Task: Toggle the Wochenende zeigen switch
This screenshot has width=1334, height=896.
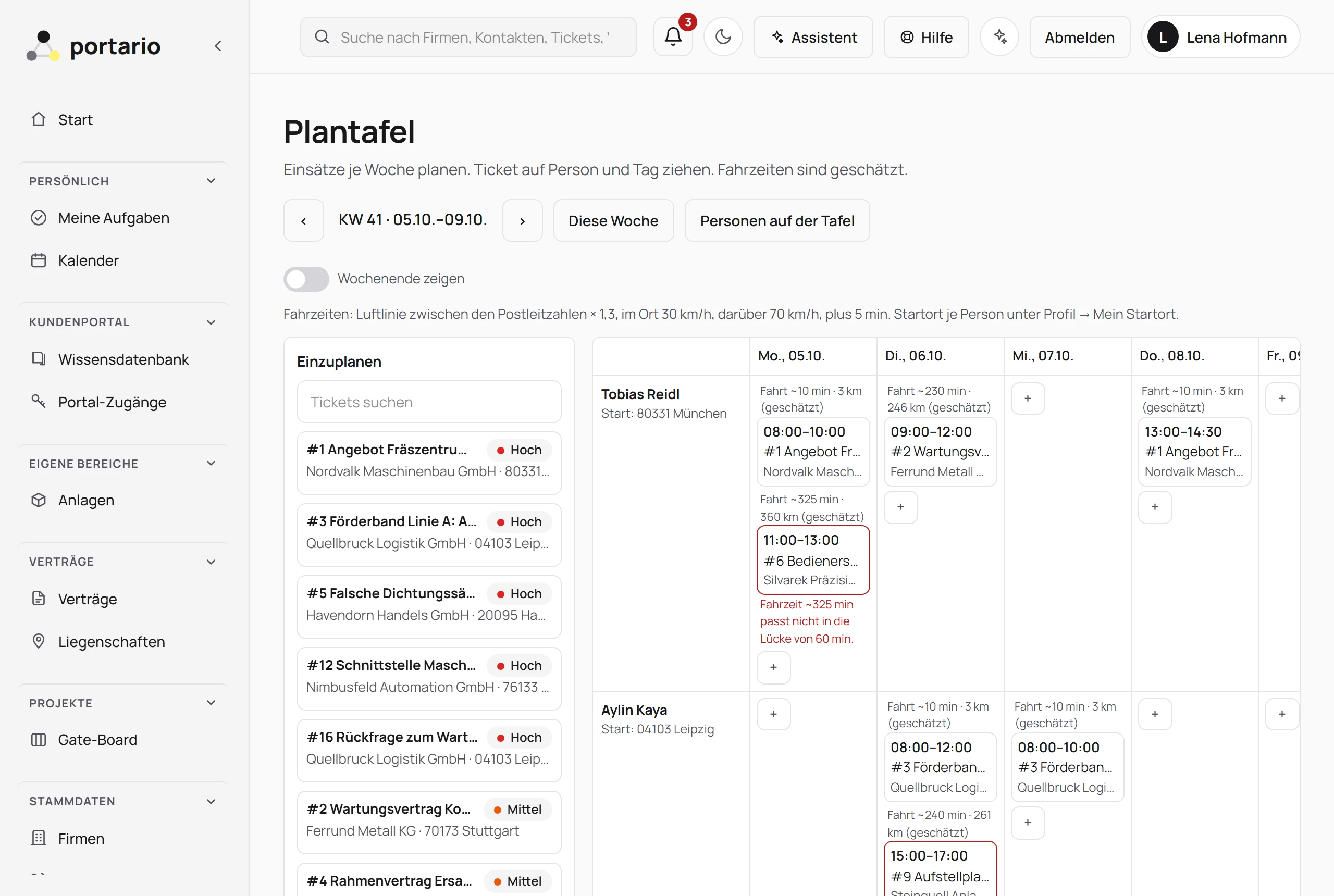Action: (x=306, y=279)
